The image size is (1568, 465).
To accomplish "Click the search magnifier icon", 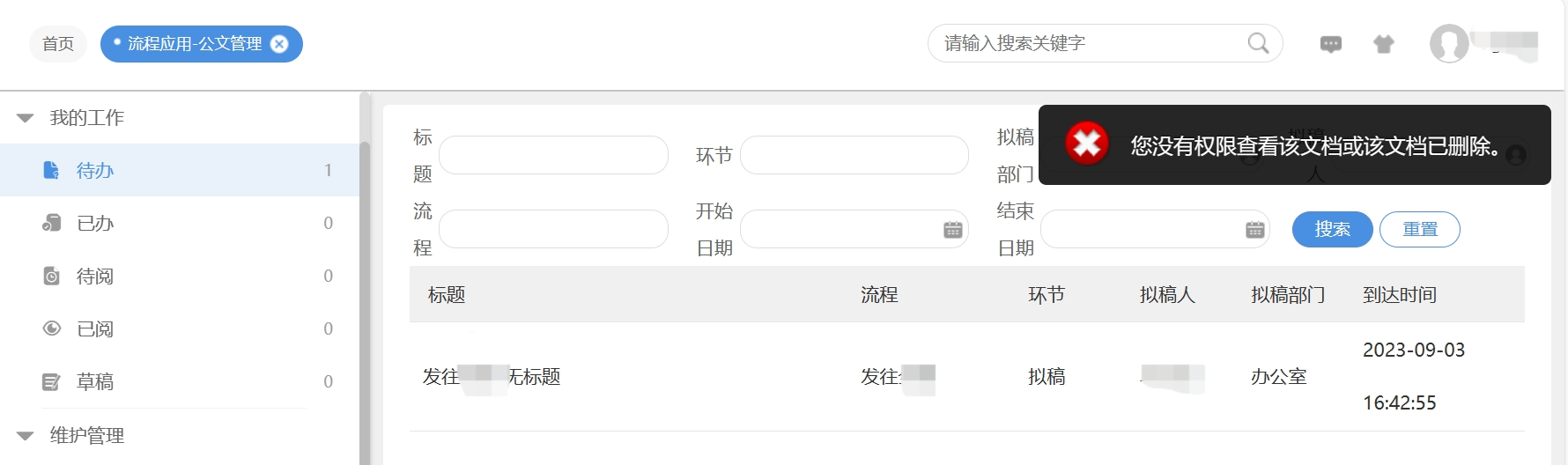I will [1258, 43].
